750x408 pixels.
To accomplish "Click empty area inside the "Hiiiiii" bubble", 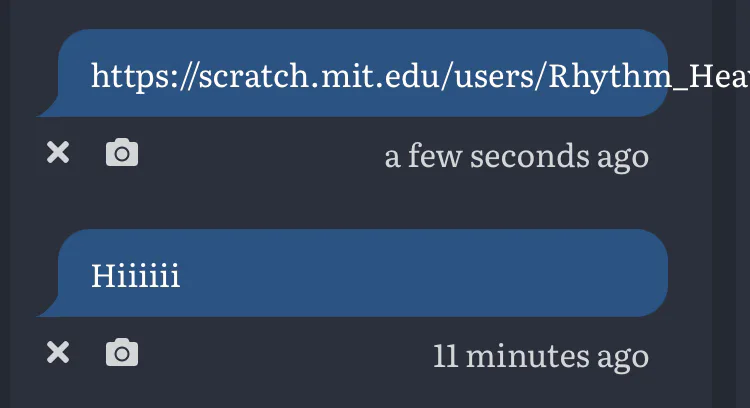I will 420,274.
